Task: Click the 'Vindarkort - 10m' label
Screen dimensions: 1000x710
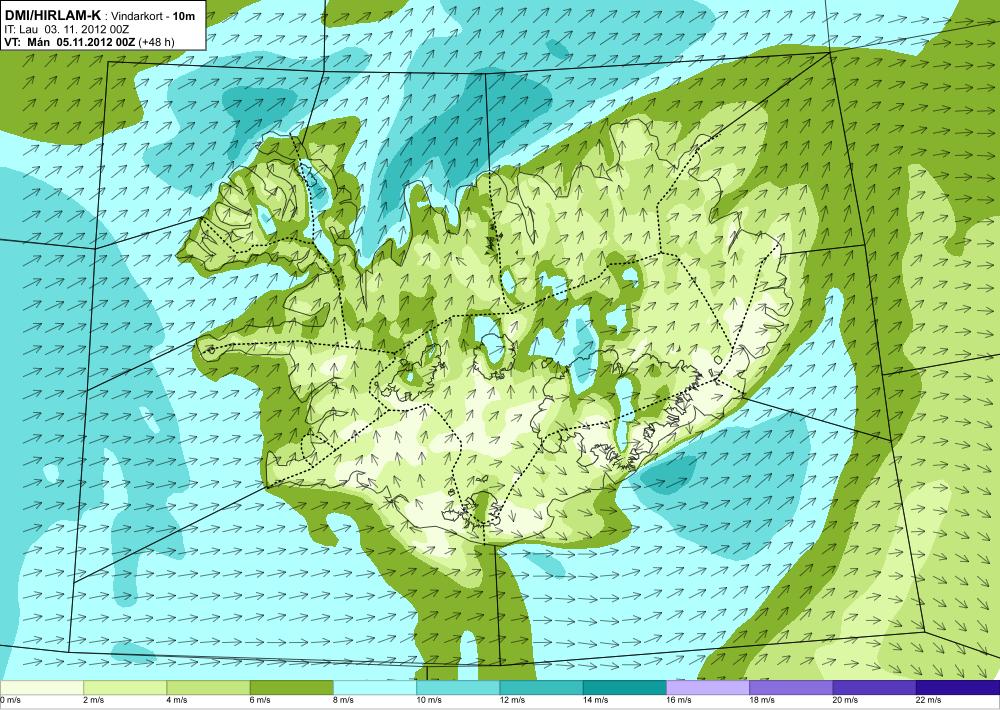Action: tap(153, 17)
